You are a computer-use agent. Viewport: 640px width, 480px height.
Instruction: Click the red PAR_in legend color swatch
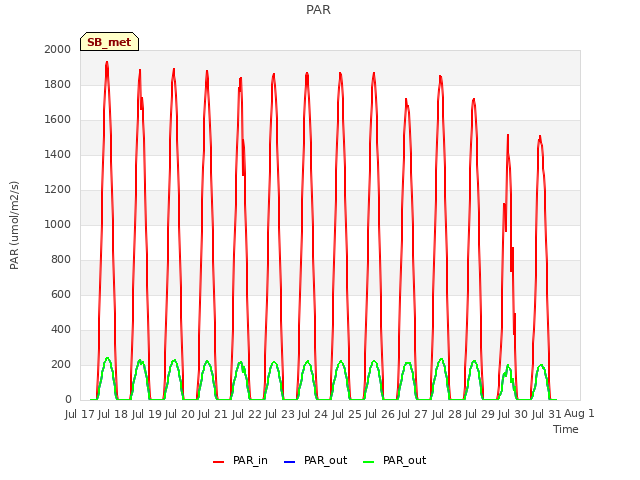tap(218, 462)
